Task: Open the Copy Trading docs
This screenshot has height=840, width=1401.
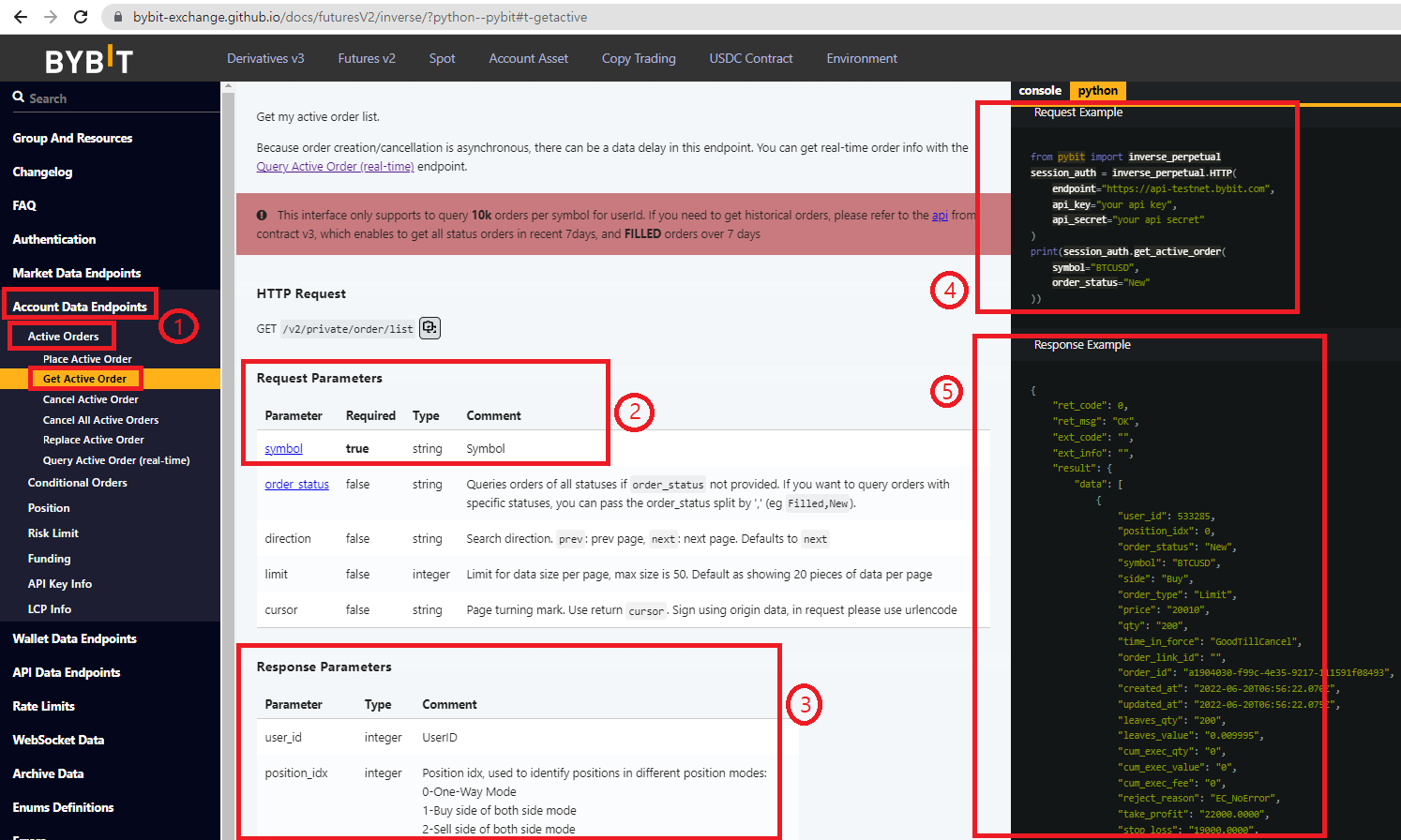Action: 639,58
